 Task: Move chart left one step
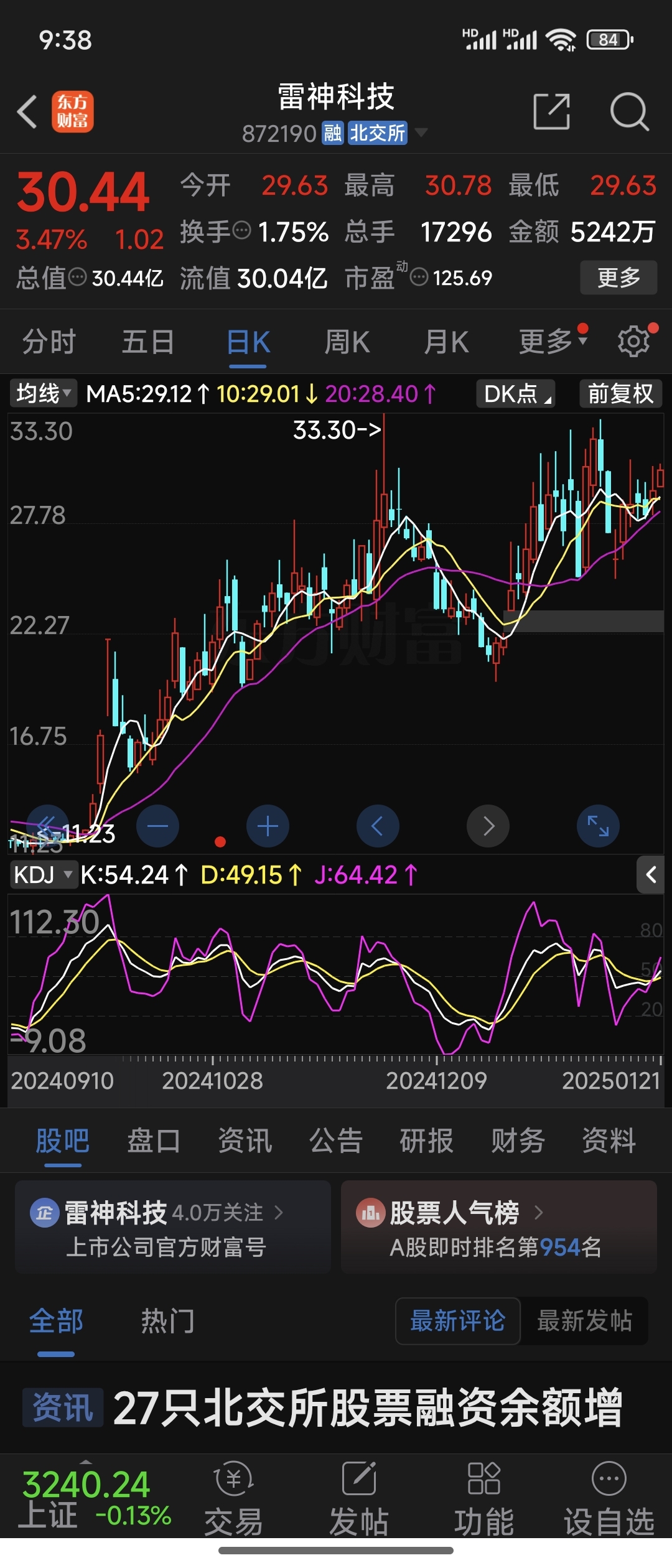click(x=378, y=826)
